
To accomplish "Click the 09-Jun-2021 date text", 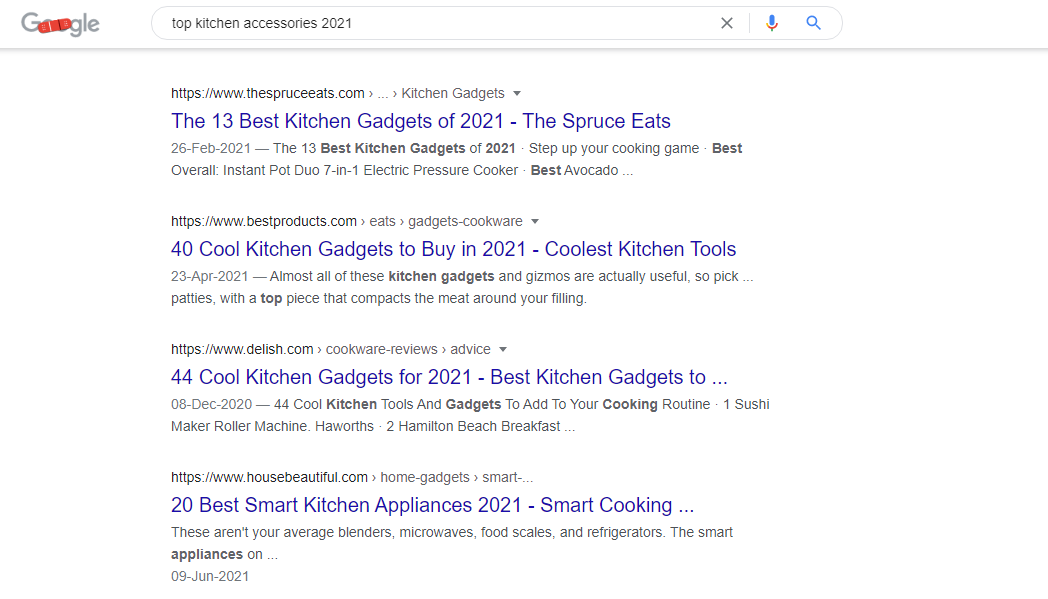I will pos(210,576).
